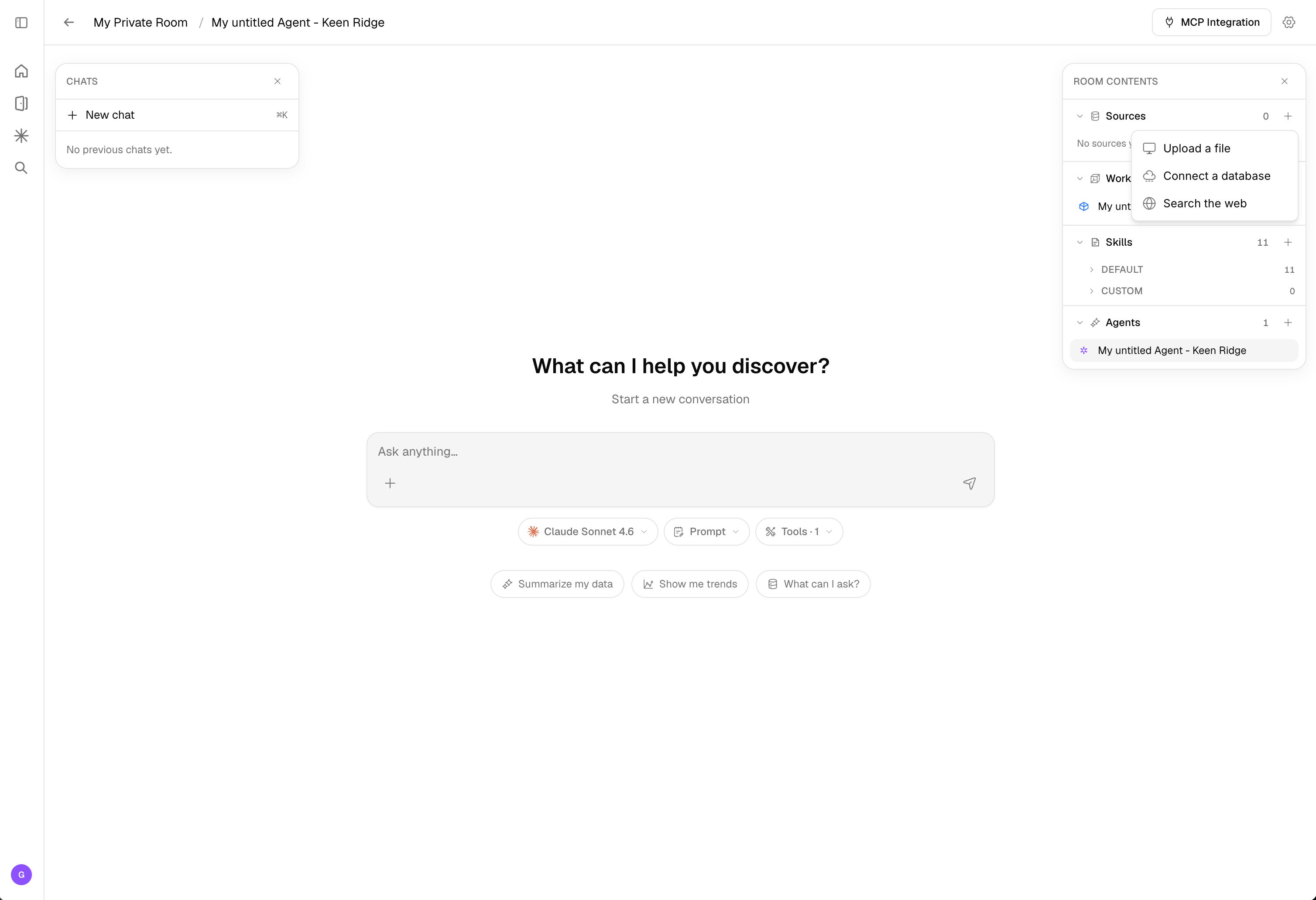Click What can I ask? suggestion
The width and height of the screenshot is (1316, 900).
pos(813,584)
